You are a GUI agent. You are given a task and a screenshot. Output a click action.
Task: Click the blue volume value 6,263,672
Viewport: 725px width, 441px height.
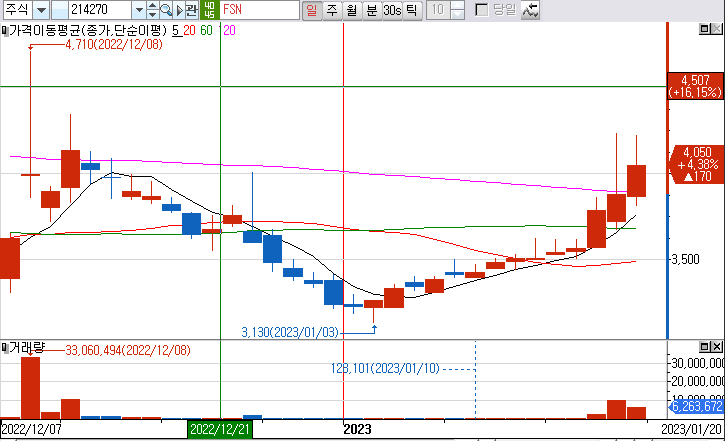(x=697, y=406)
